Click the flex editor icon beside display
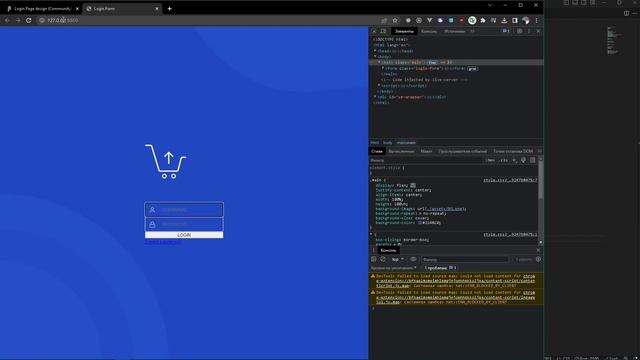Screen dimensions: 640x360 pyautogui.click(x=413, y=185)
